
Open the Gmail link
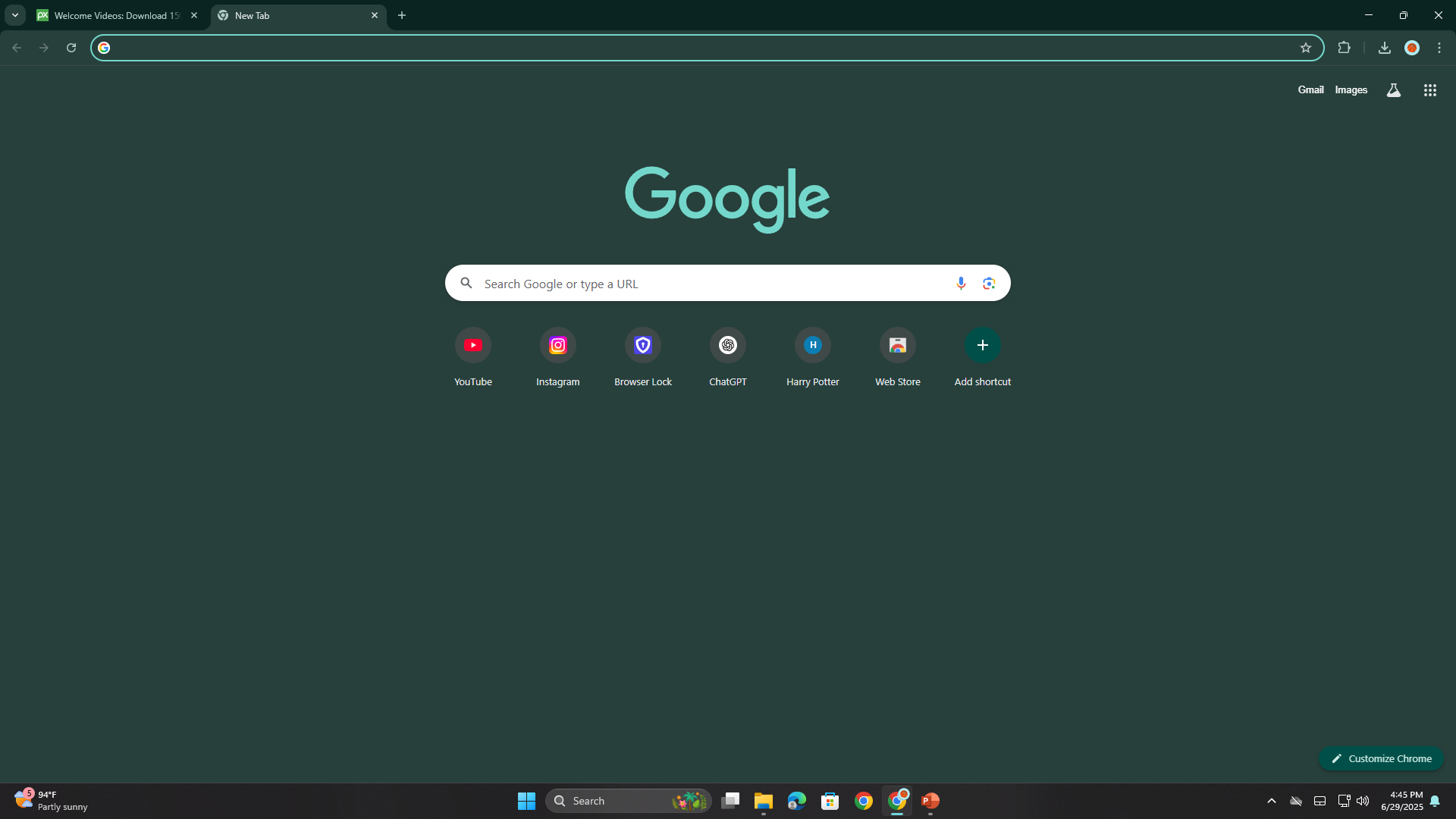pyautogui.click(x=1310, y=89)
